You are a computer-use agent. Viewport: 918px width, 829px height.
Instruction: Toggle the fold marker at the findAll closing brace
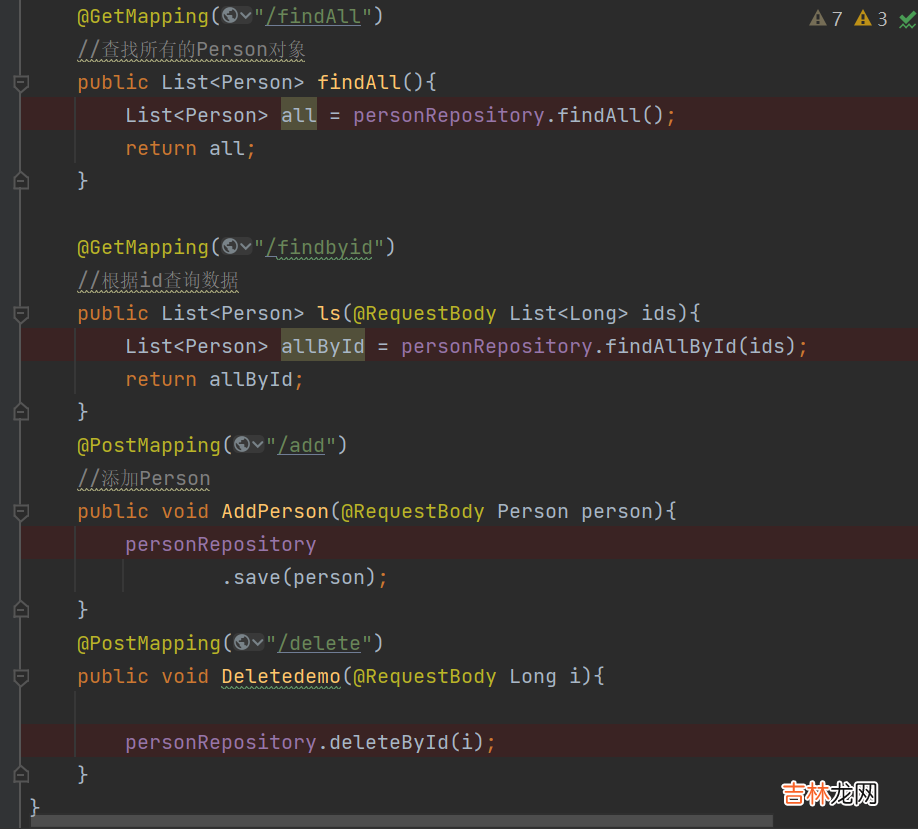tap(21, 180)
